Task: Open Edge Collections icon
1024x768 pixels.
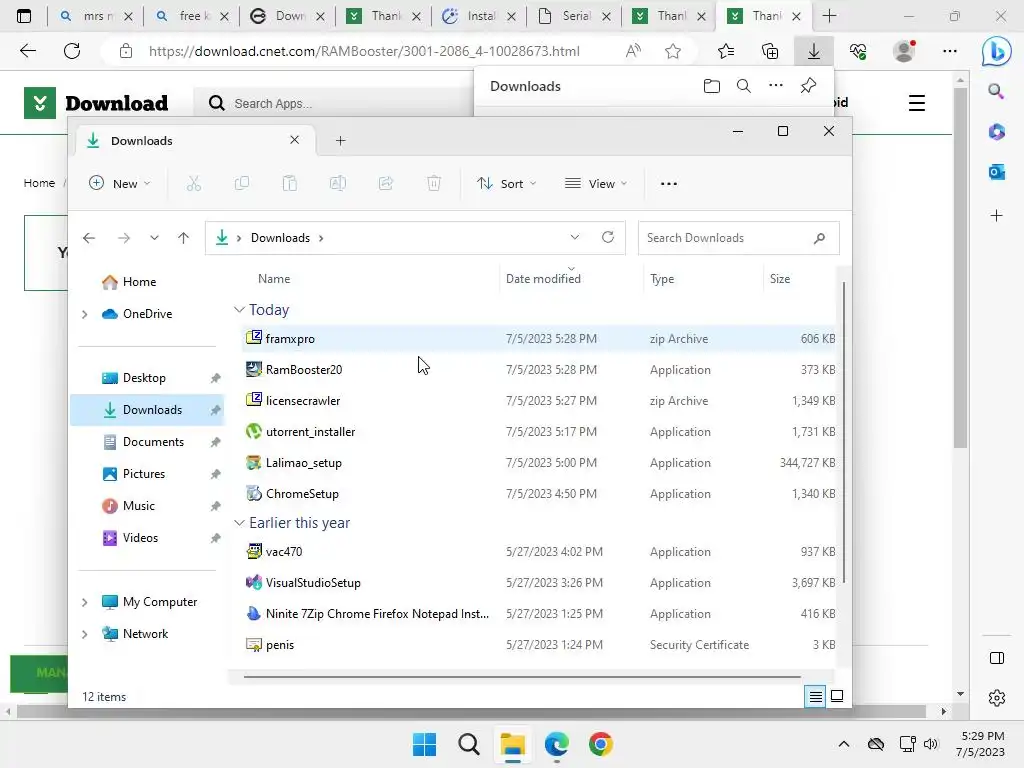Action: tap(770, 51)
